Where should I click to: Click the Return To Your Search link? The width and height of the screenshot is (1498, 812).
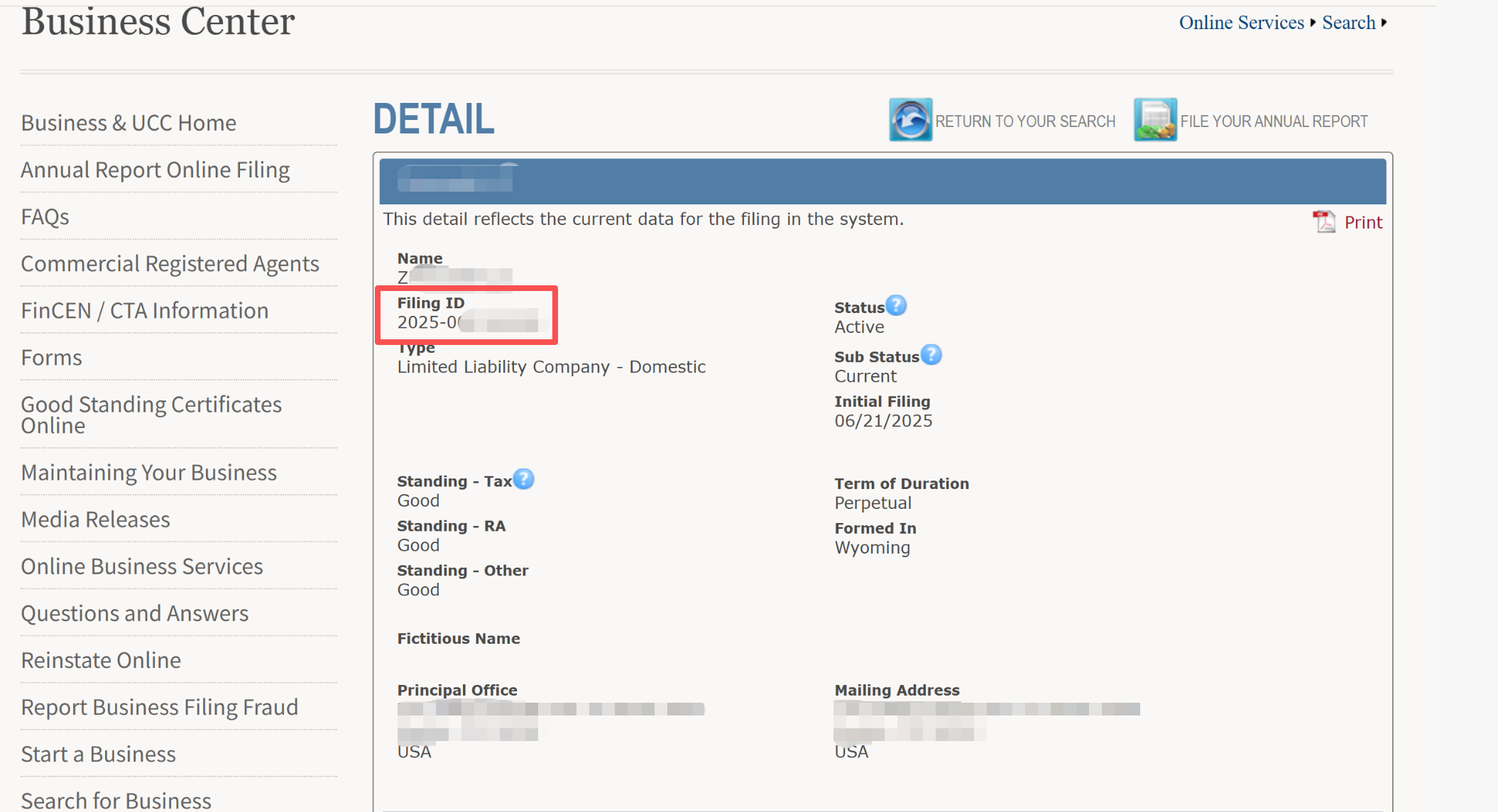(1025, 121)
